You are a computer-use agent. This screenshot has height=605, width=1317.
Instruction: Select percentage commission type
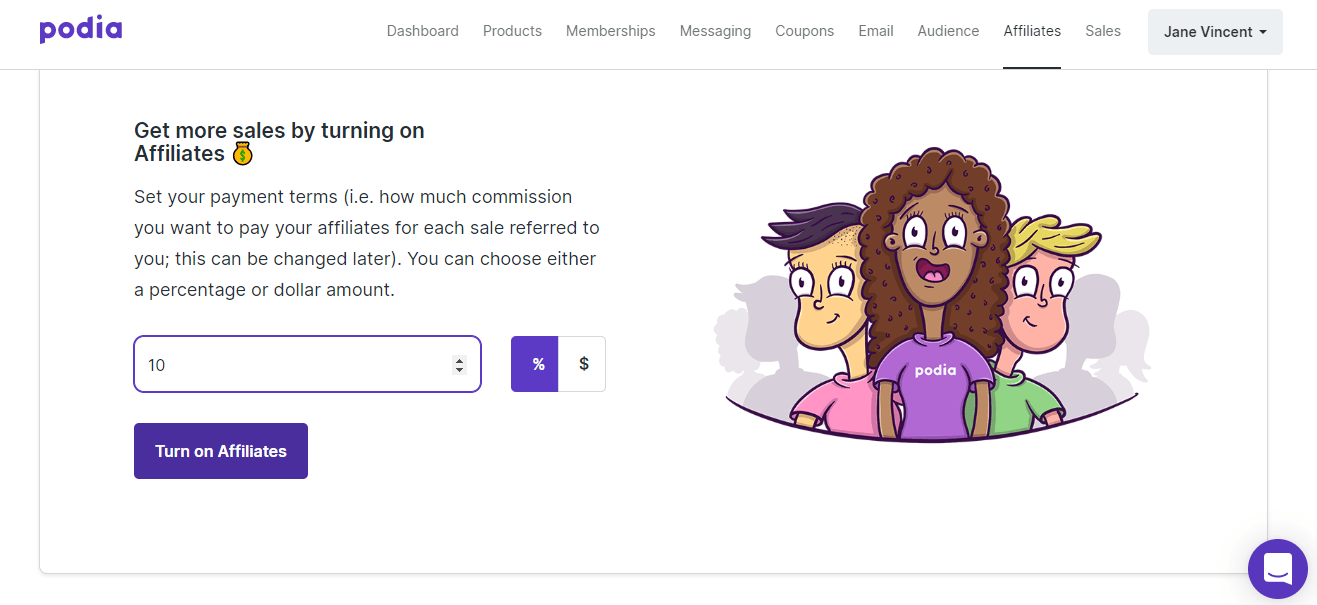(535, 364)
